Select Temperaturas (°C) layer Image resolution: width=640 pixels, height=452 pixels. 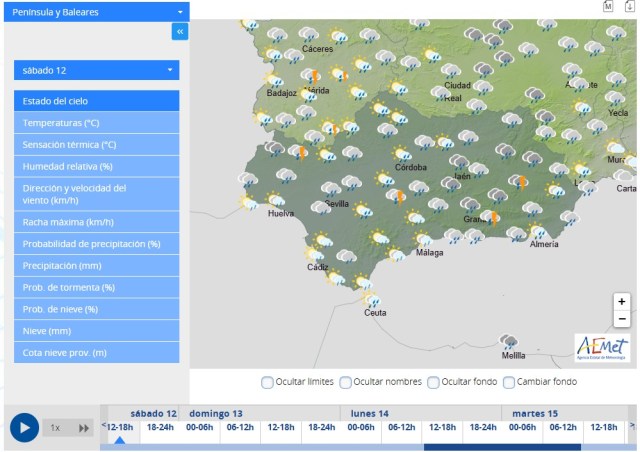pyautogui.click(x=97, y=122)
